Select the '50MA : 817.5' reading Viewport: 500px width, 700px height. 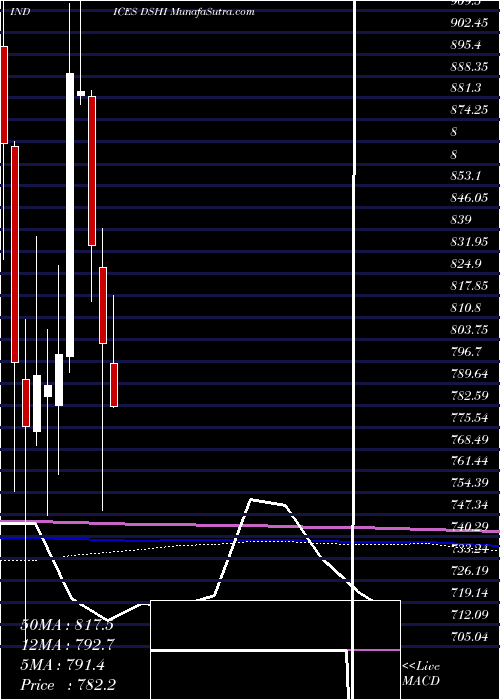tap(67, 625)
